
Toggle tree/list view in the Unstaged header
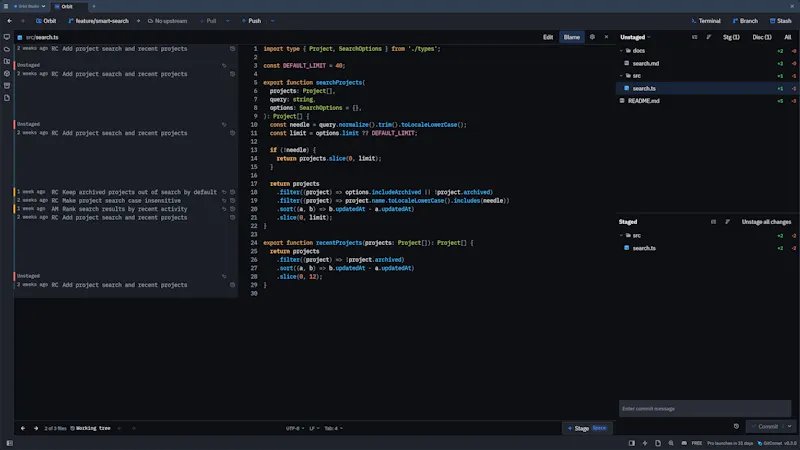[694, 37]
